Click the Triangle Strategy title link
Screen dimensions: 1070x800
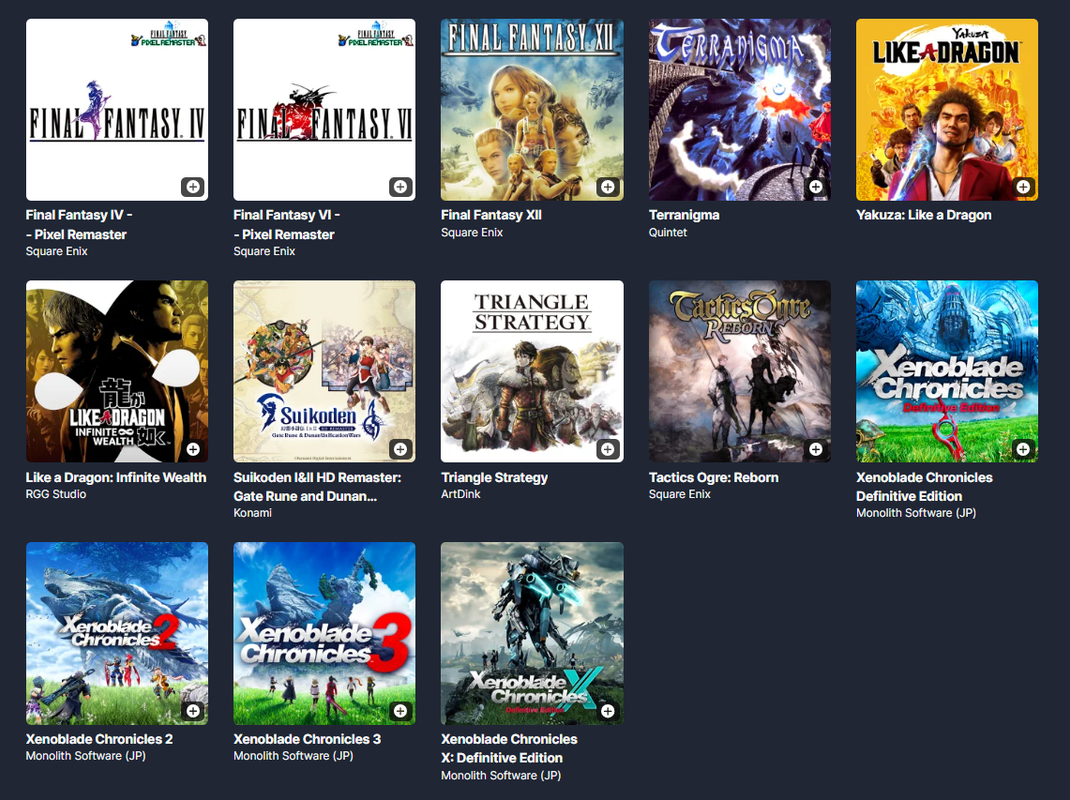pyautogui.click(x=495, y=477)
